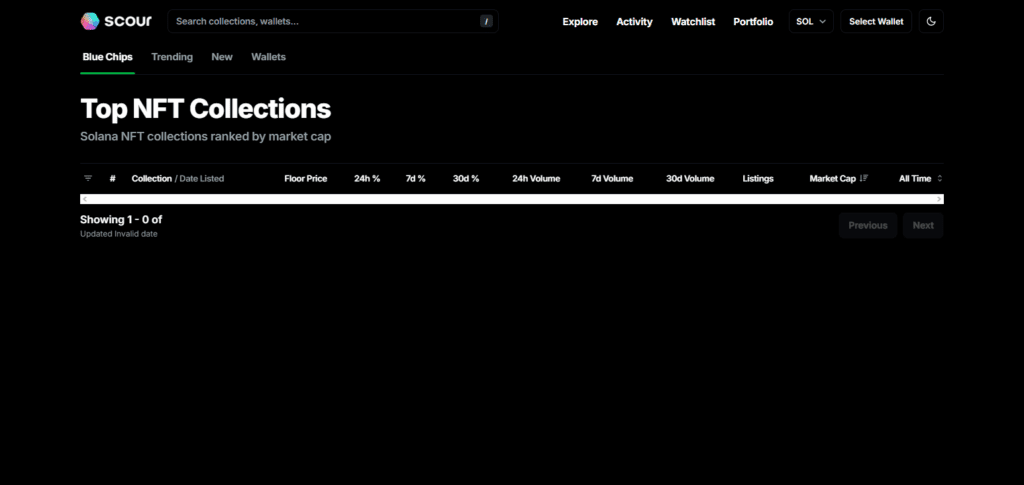1024x485 pixels.
Task: Focus the Search collections, wallets field
Action: pyautogui.click(x=320, y=21)
